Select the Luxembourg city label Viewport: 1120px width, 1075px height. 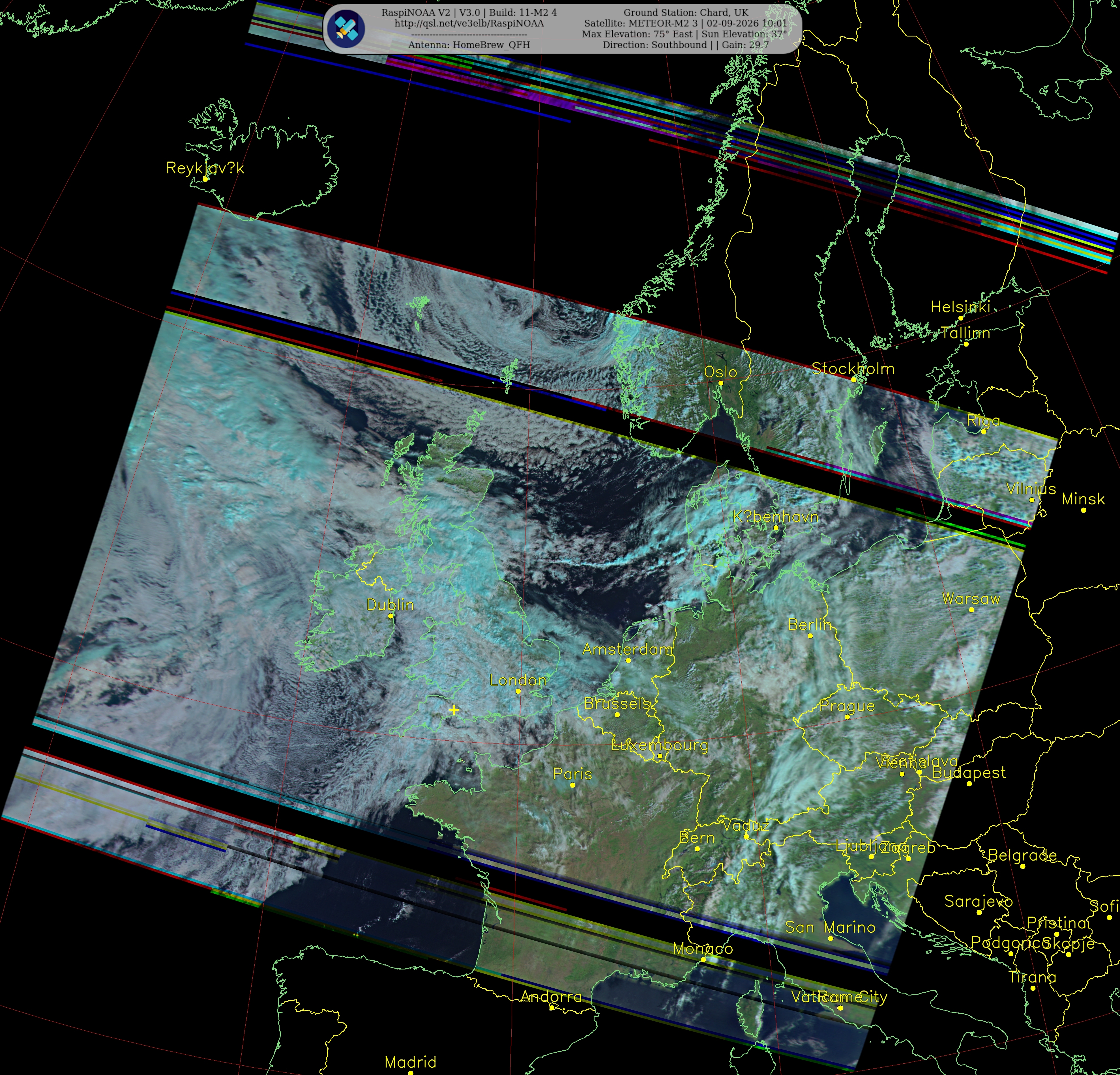click(x=660, y=745)
